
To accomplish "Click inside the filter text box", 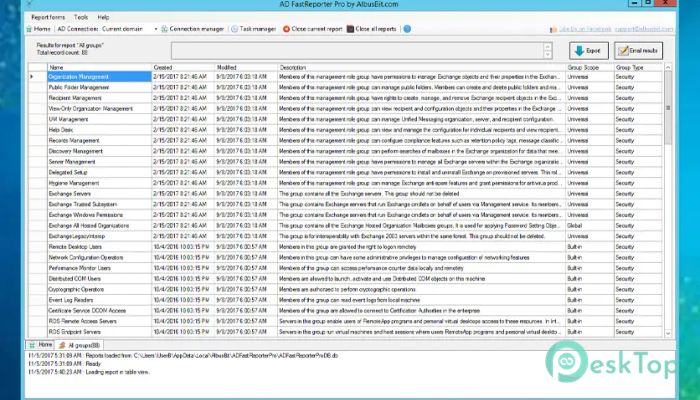I will 357,50.
